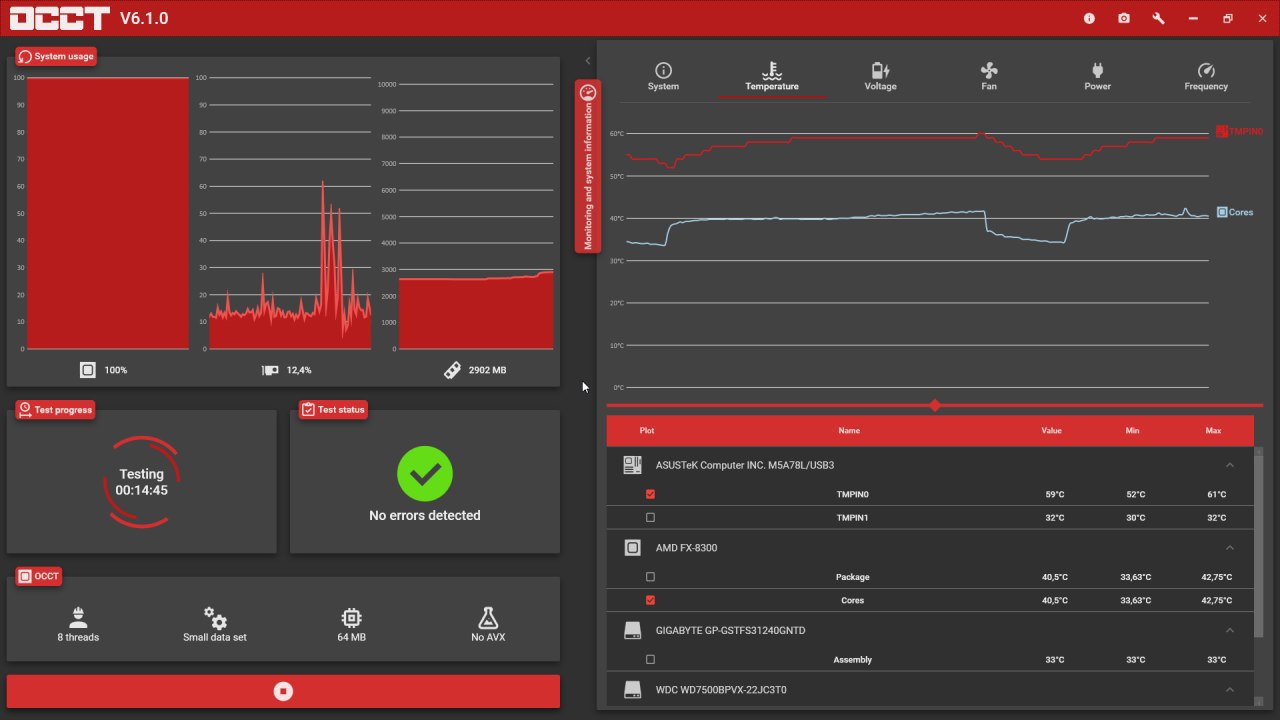Click the No AVX flask icon

488,617
